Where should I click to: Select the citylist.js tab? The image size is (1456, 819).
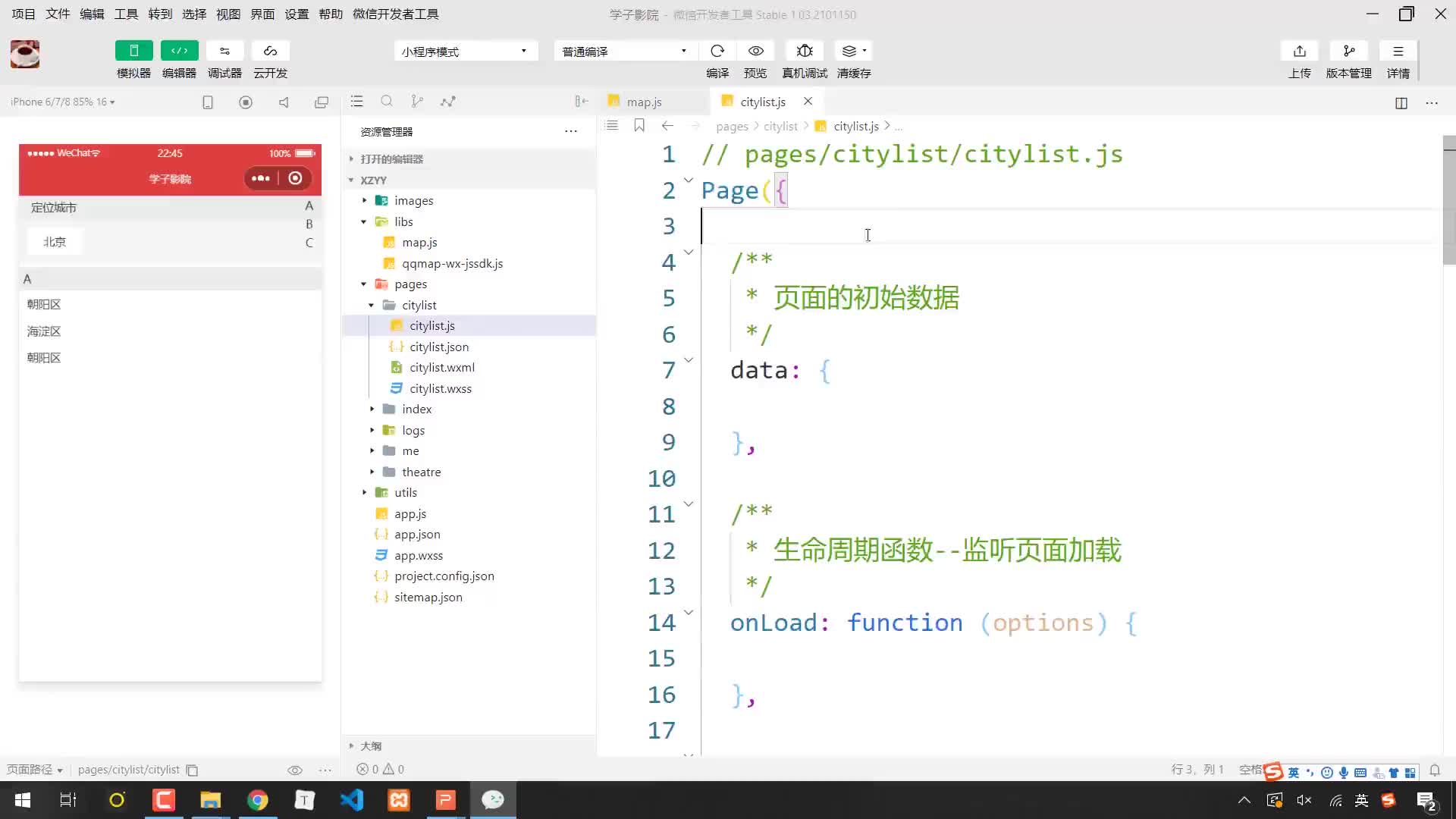(763, 101)
